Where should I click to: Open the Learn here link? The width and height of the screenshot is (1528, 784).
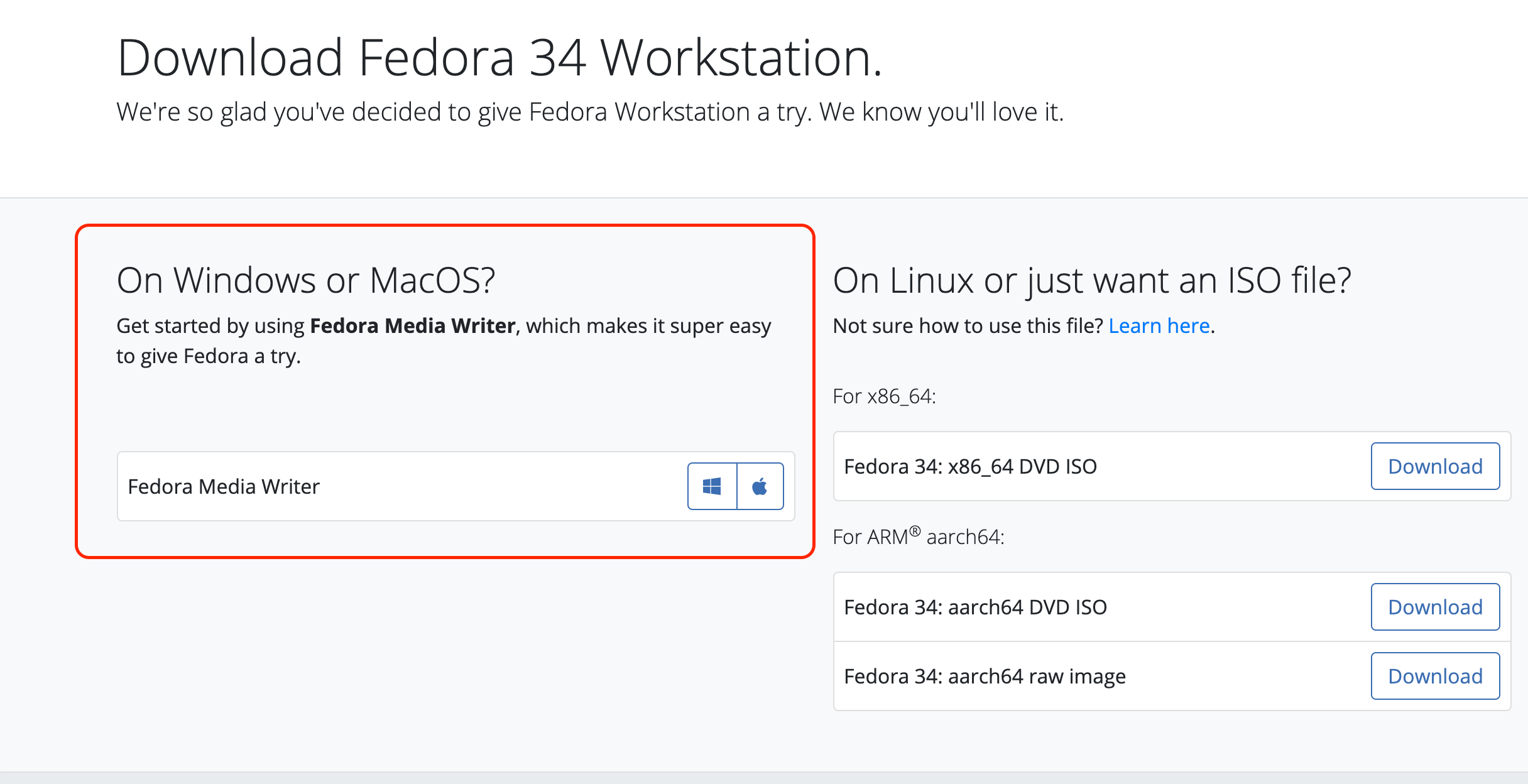[1159, 325]
